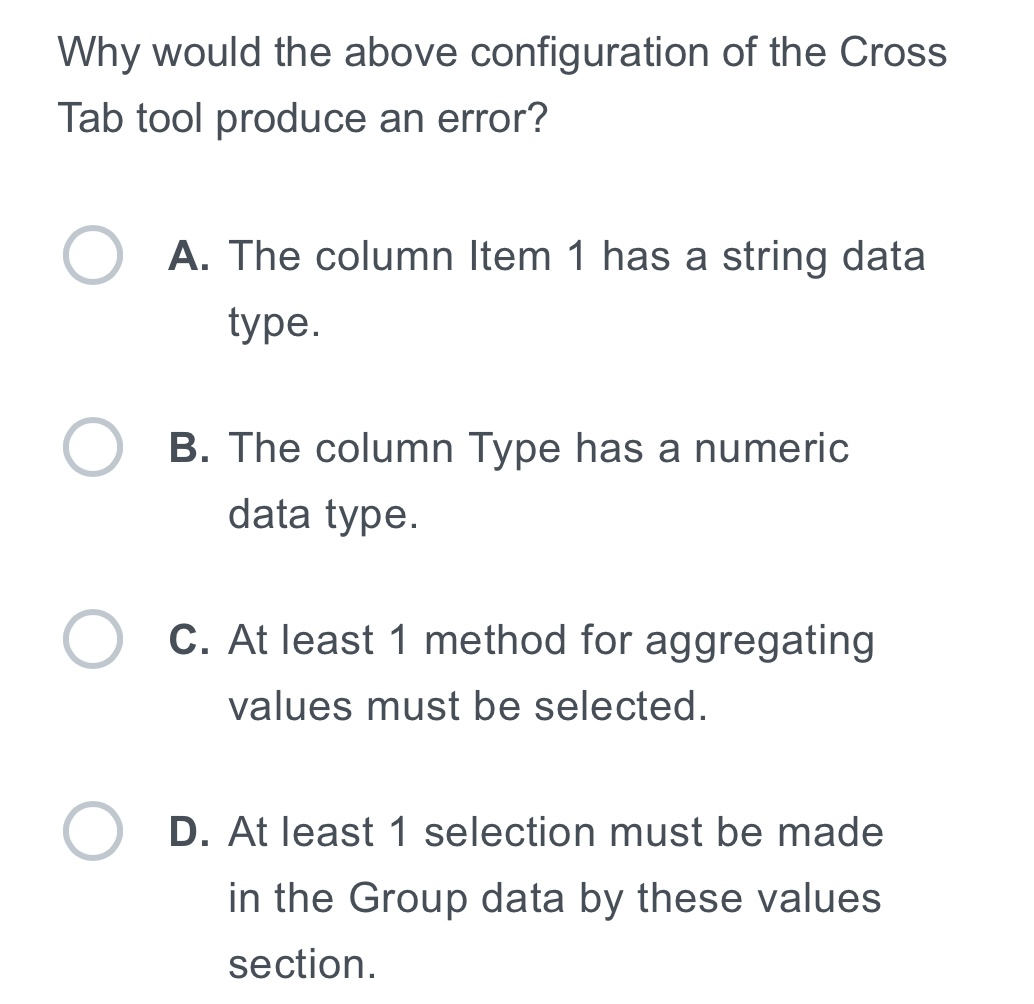Click question line 'Tab tool produce an error?'

click(303, 119)
